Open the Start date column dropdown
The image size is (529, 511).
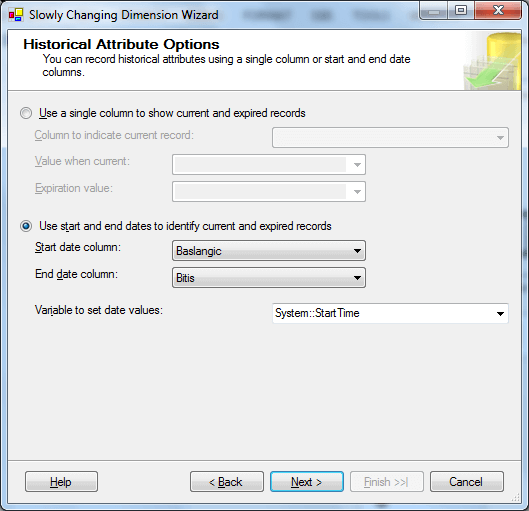point(269,251)
